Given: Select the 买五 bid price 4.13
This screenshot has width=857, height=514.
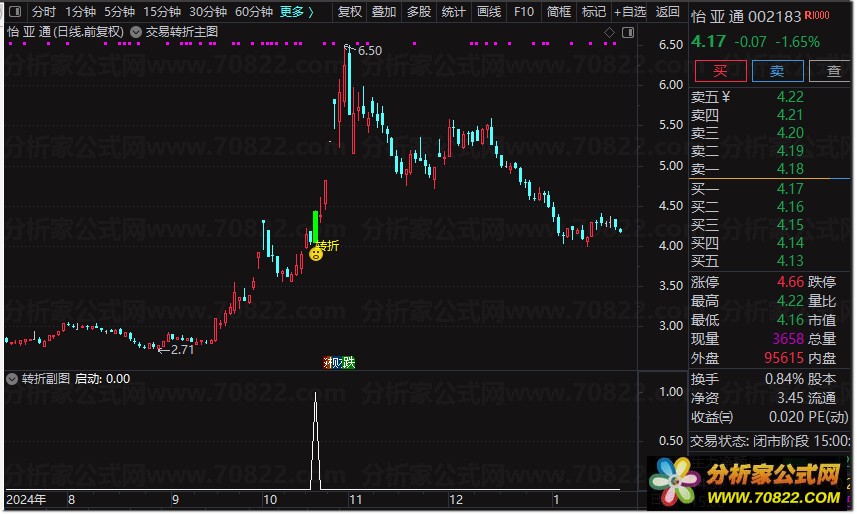Looking at the screenshot, I should (790, 261).
